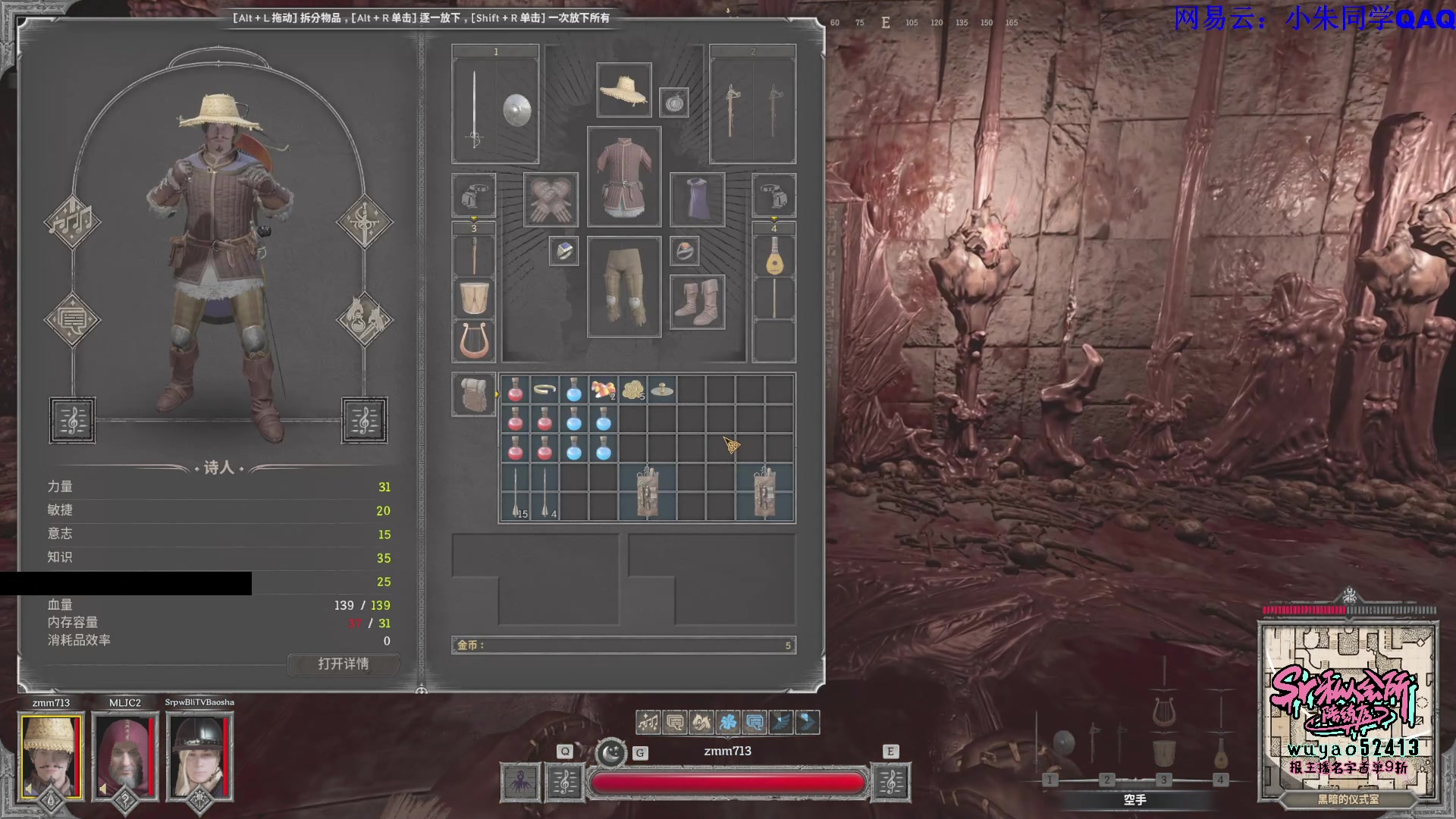The height and width of the screenshot is (819, 1456).
Task: Click the 力量 stat value 31
Action: [384, 488]
